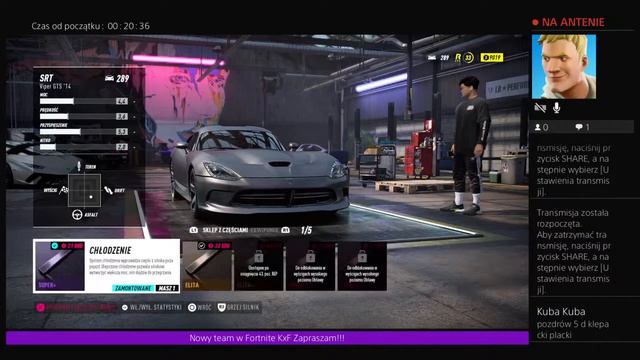Viewport: 640px width, 360px height.
Task: Click the L1 shoulder button icon
Action: pyautogui.click(x=194, y=230)
